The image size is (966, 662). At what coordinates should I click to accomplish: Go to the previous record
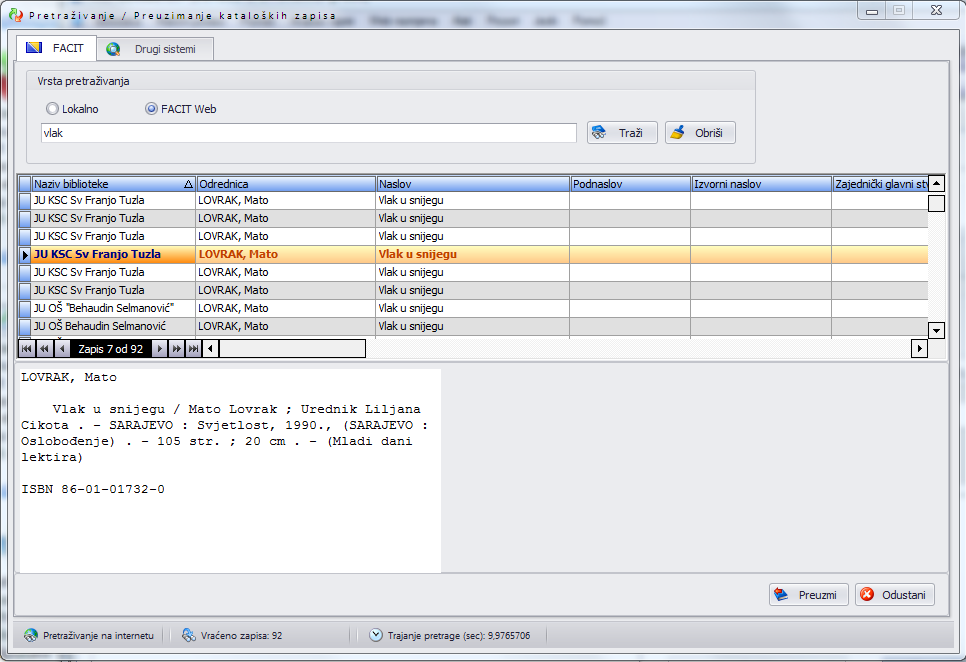point(61,349)
